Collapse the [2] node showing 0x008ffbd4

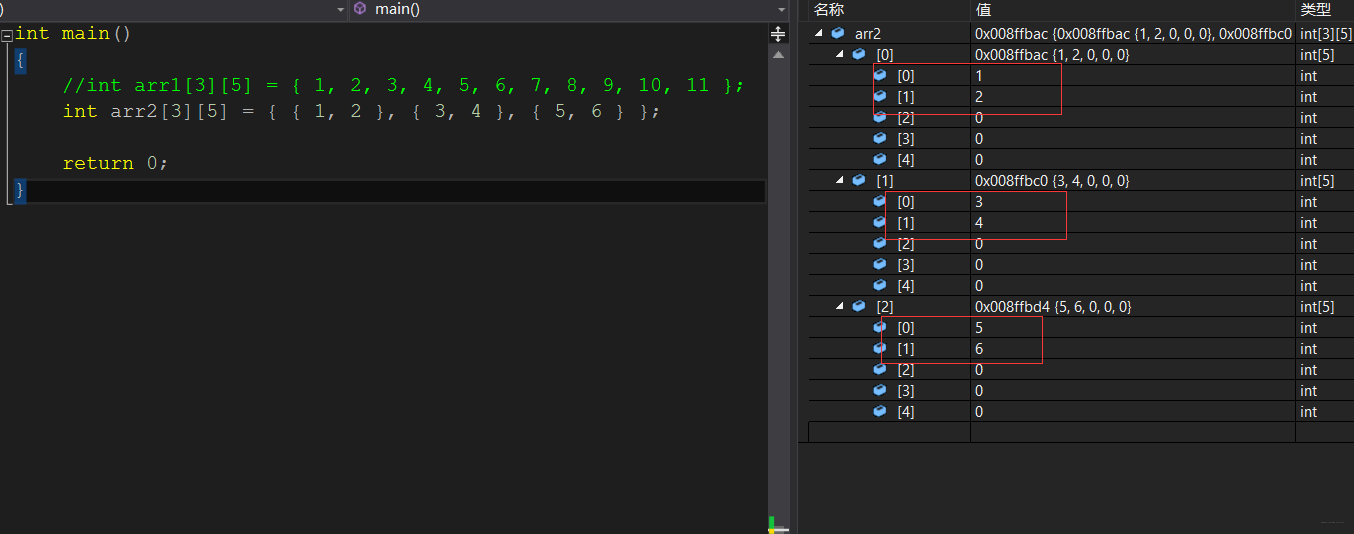pyautogui.click(x=840, y=306)
